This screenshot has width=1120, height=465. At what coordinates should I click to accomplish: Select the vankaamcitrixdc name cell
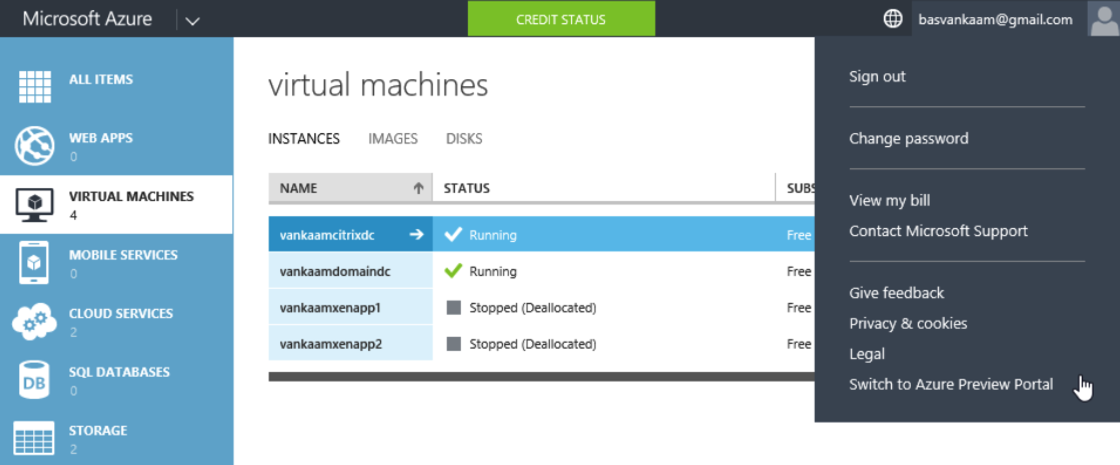click(350, 234)
